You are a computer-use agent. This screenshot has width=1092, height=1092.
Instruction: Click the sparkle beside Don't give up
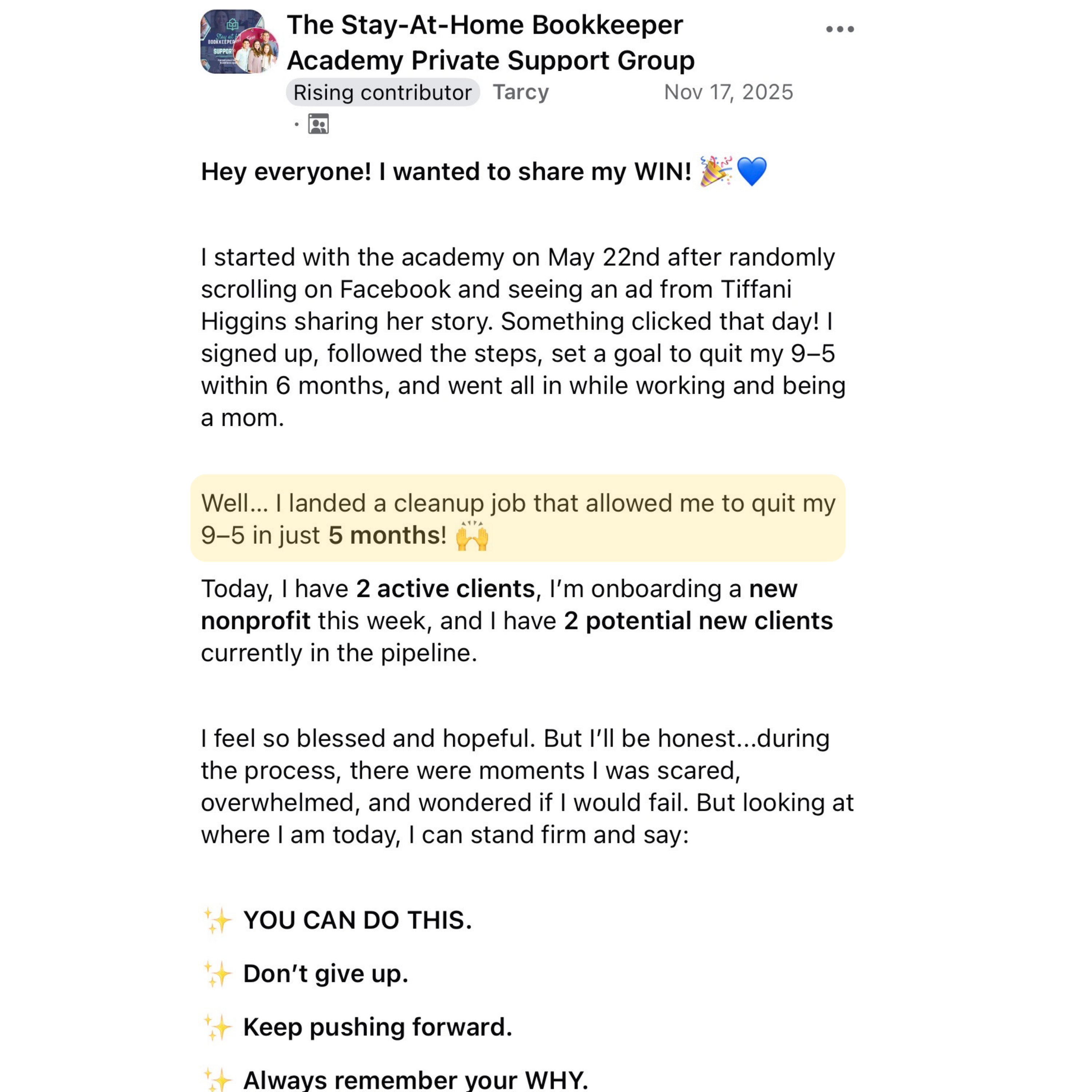point(218,974)
